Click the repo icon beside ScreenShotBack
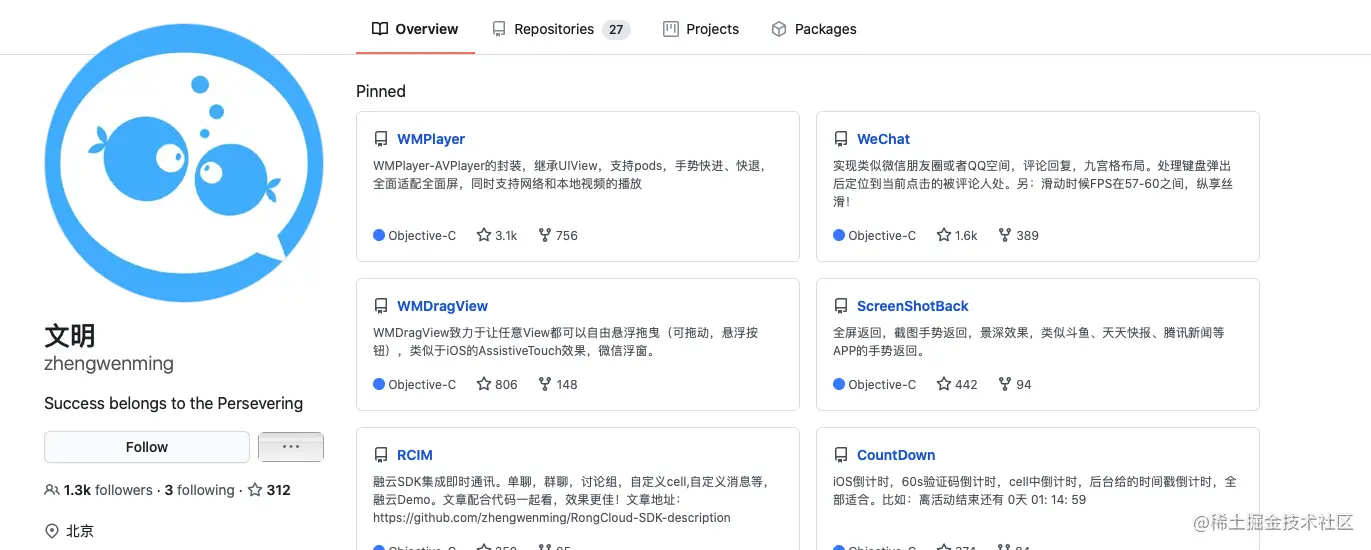 coord(840,306)
